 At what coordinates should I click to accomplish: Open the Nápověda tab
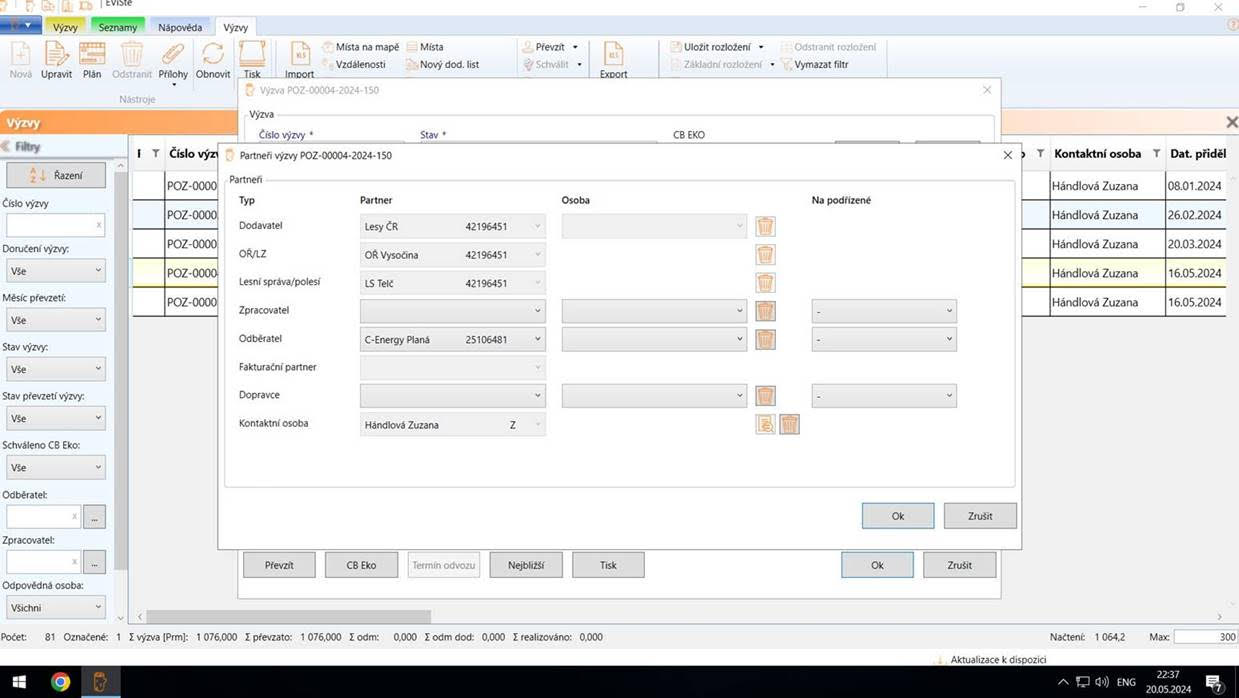(x=180, y=27)
